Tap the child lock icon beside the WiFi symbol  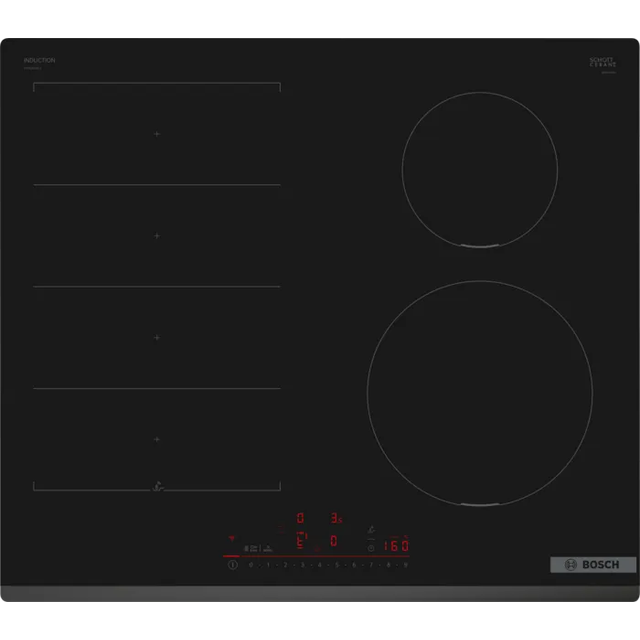pos(246,548)
